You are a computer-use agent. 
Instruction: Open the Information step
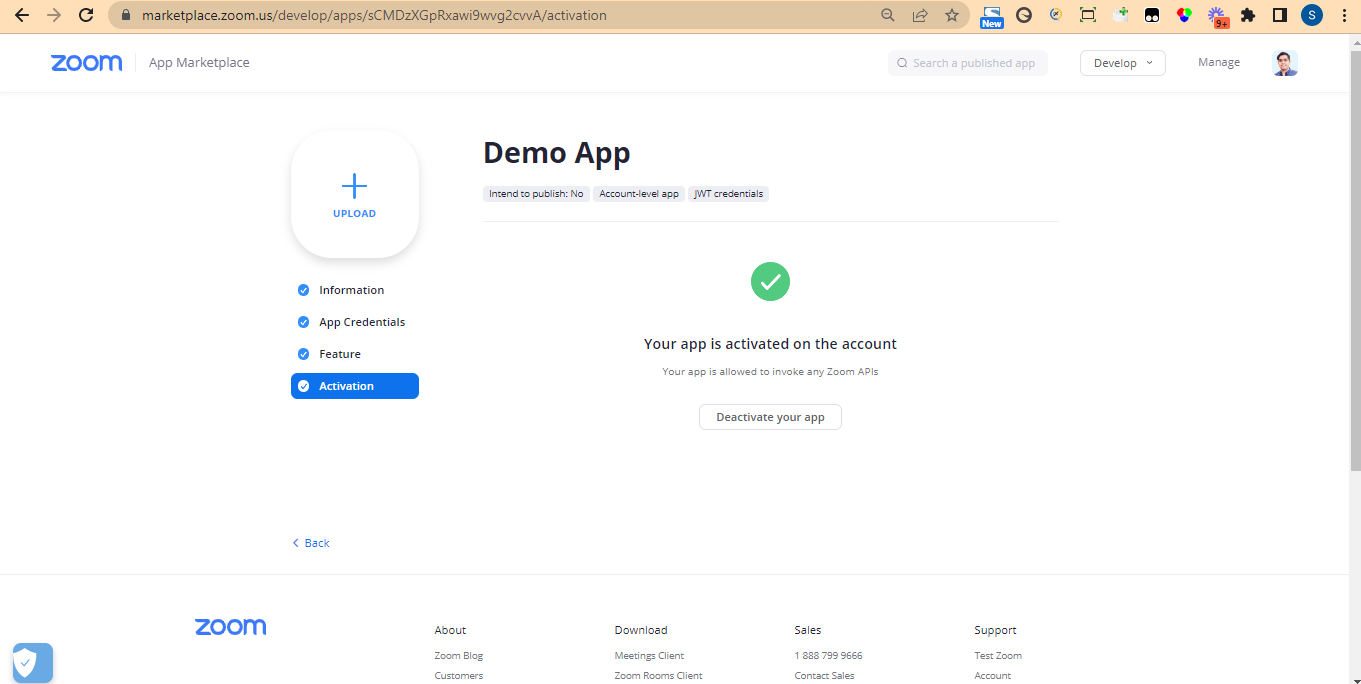coord(351,290)
